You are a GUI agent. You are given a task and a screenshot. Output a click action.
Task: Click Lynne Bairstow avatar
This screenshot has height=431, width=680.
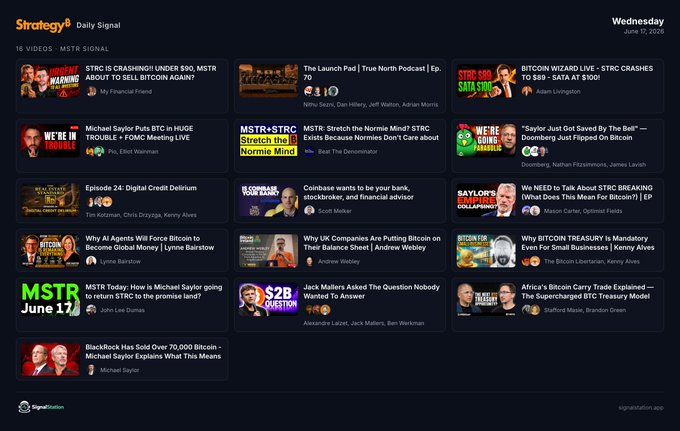coord(91,261)
